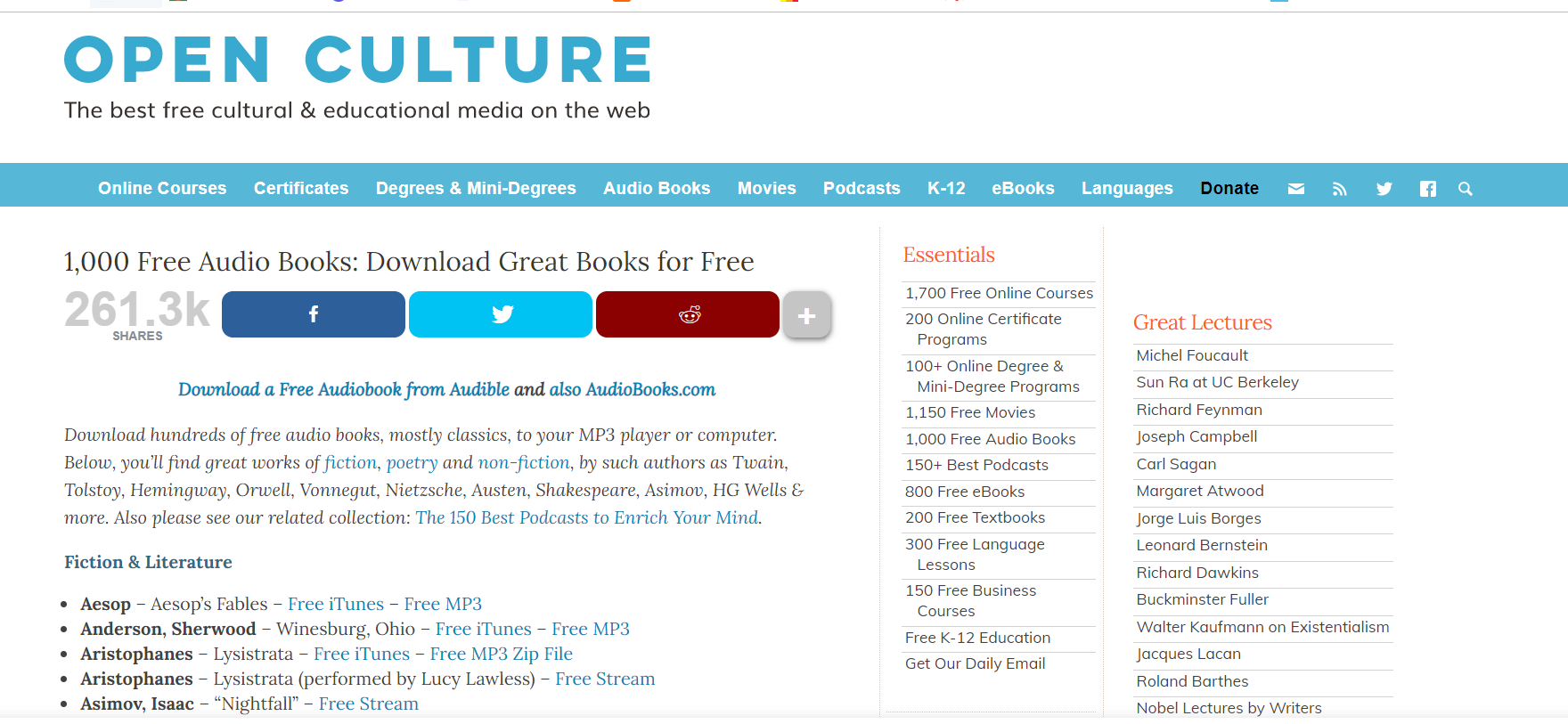Click the Twitter icon in navigation bar

[x=1384, y=189]
